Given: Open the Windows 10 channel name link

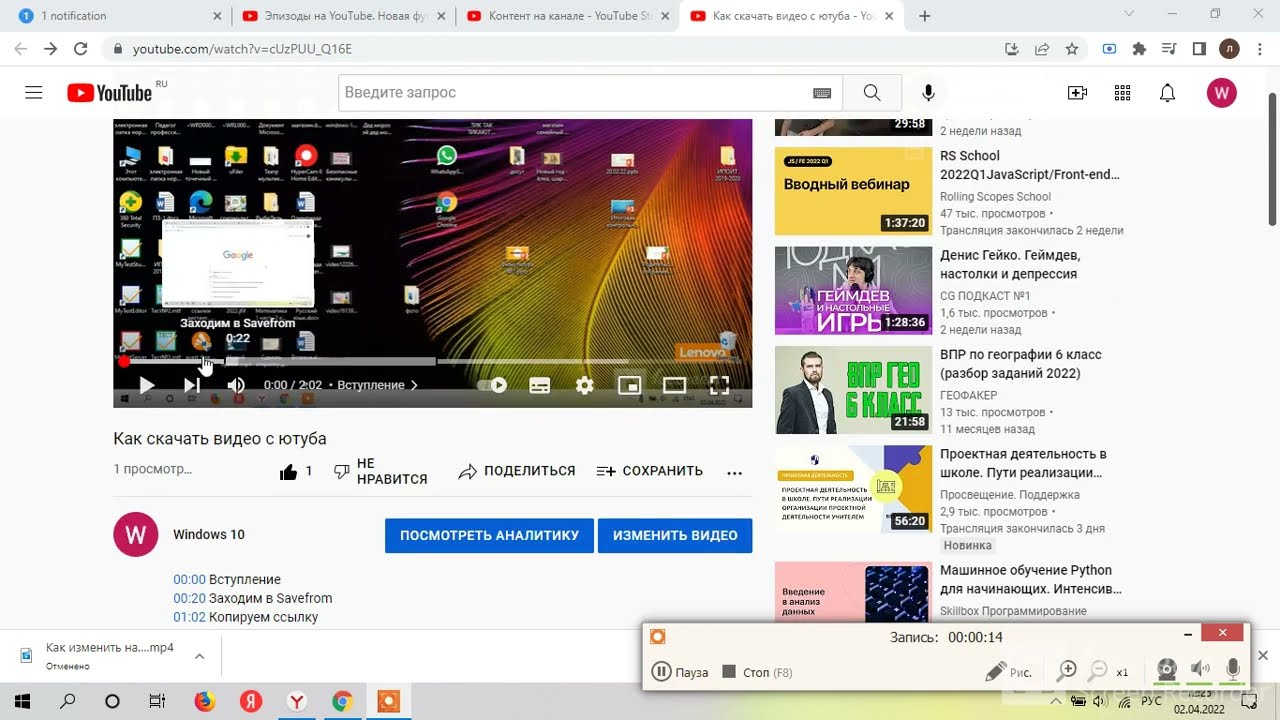Looking at the screenshot, I should coord(209,534).
